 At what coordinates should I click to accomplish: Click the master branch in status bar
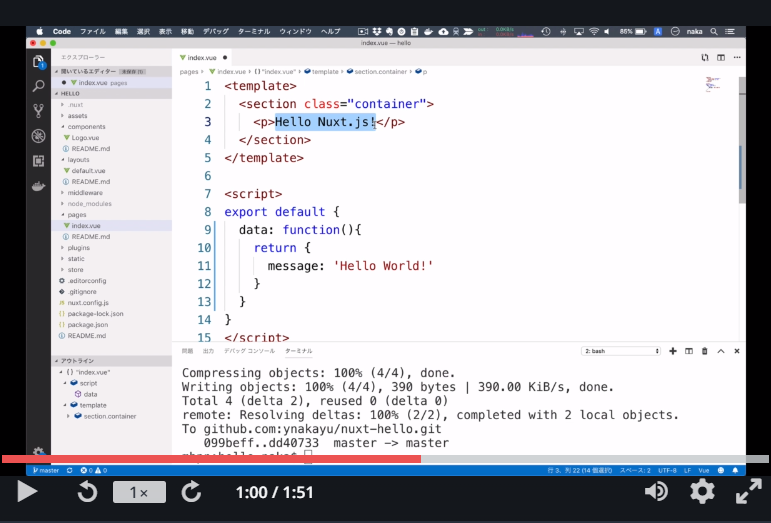tap(46, 470)
